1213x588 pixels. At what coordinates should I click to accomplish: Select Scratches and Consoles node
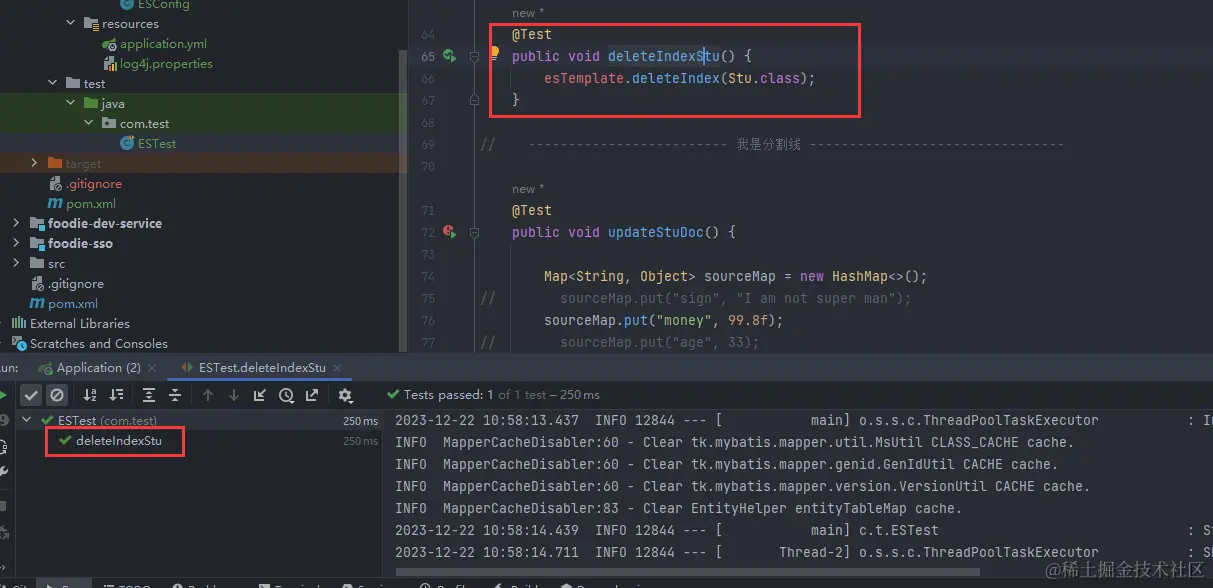pos(99,344)
